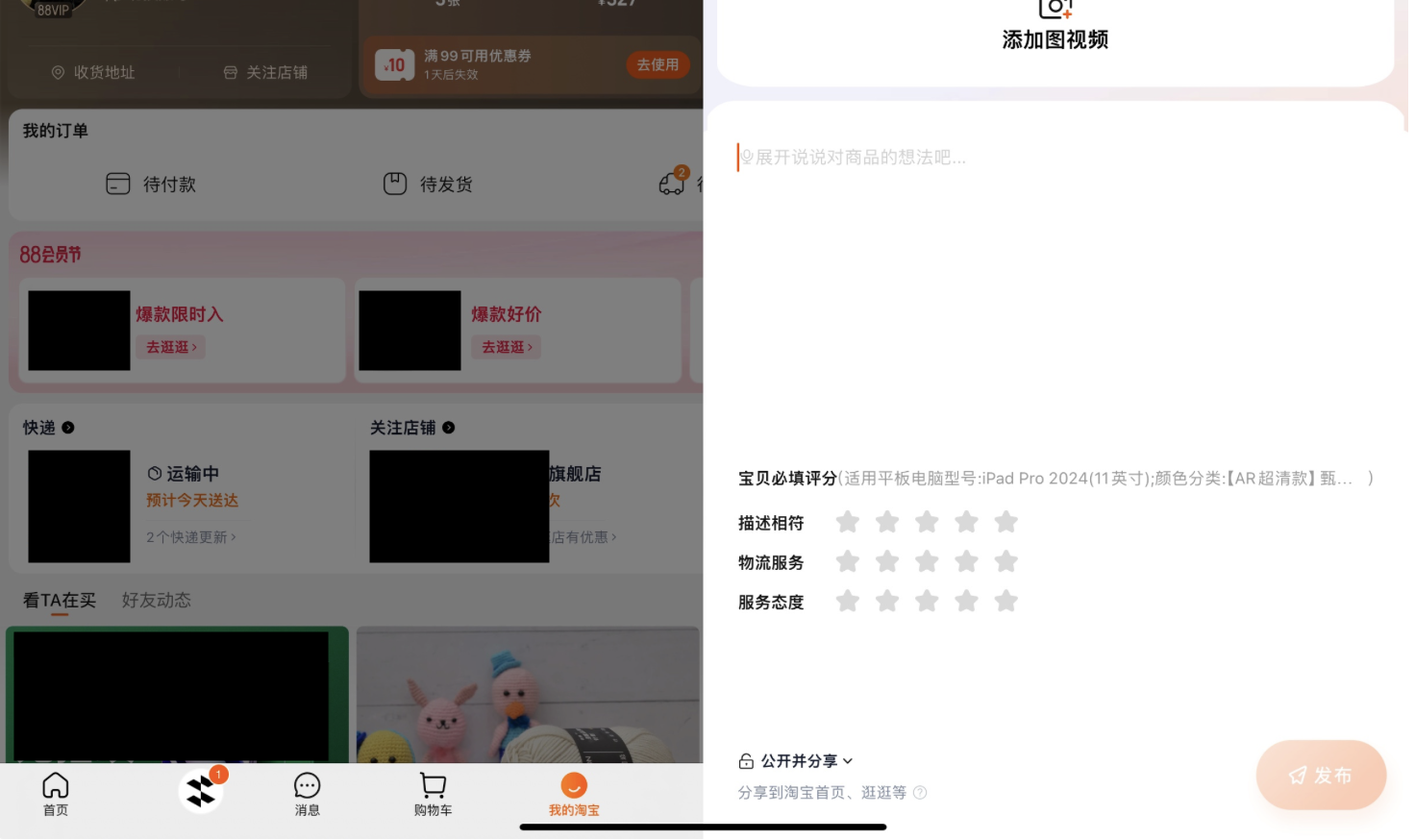Open the crochet dolls product thumbnail
Image resolution: width=1415 pixels, height=840 pixels.
click(x=528, y=695)
